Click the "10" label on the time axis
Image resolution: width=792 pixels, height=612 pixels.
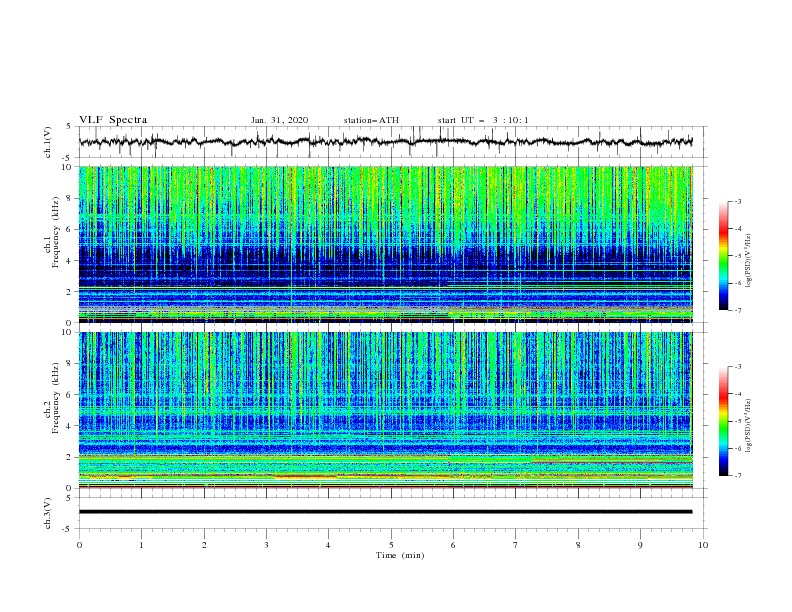click(x=703, y=545)
